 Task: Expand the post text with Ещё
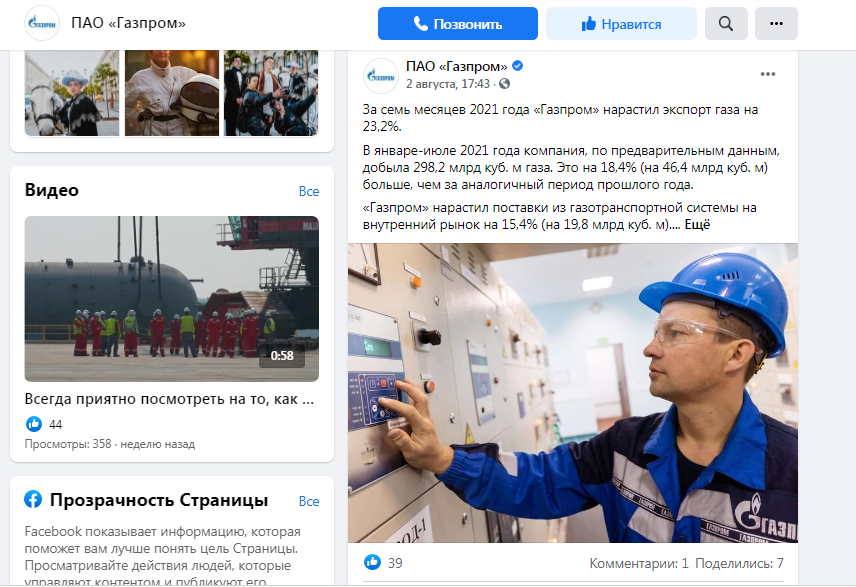(x=697, y=224)
